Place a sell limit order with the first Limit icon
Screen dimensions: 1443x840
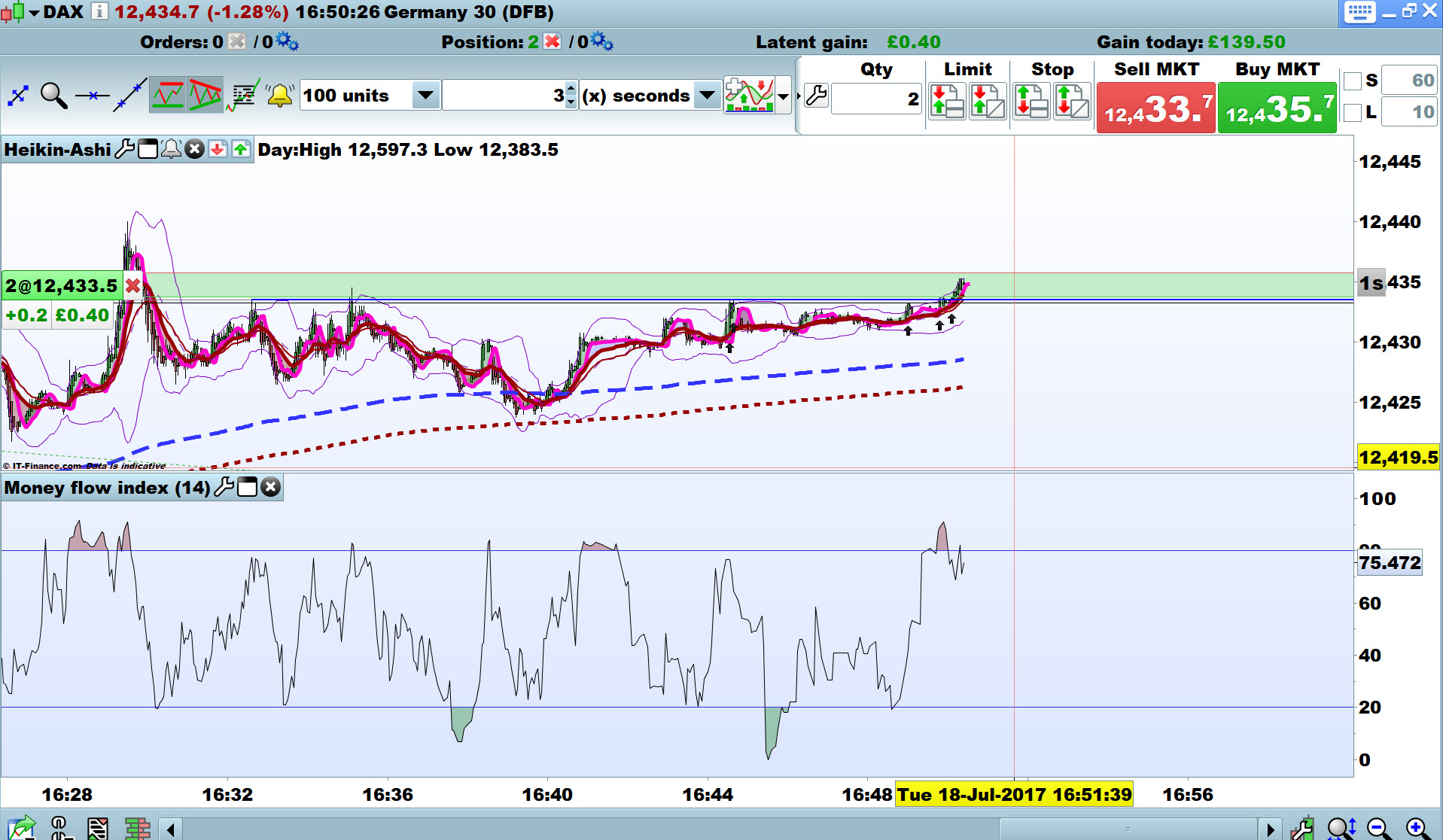pyautogui.click(x=947, y=101)
